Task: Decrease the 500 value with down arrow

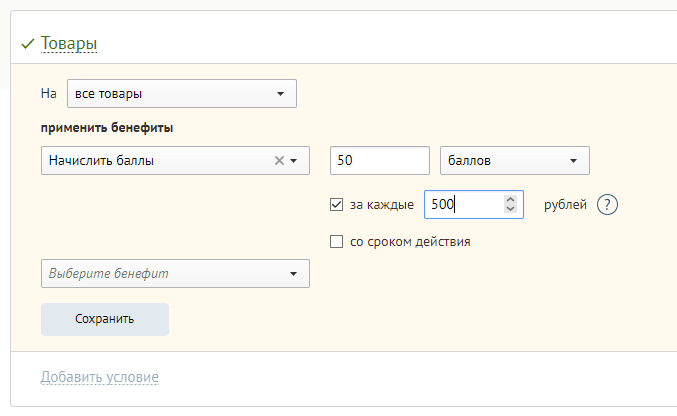Action: click(x=510, y=209)
